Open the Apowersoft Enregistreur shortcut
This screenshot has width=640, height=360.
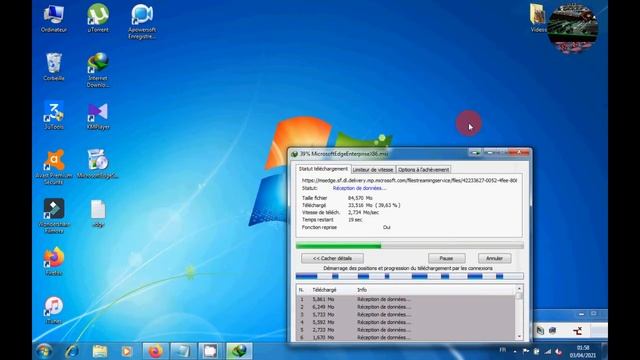(142, 22)
